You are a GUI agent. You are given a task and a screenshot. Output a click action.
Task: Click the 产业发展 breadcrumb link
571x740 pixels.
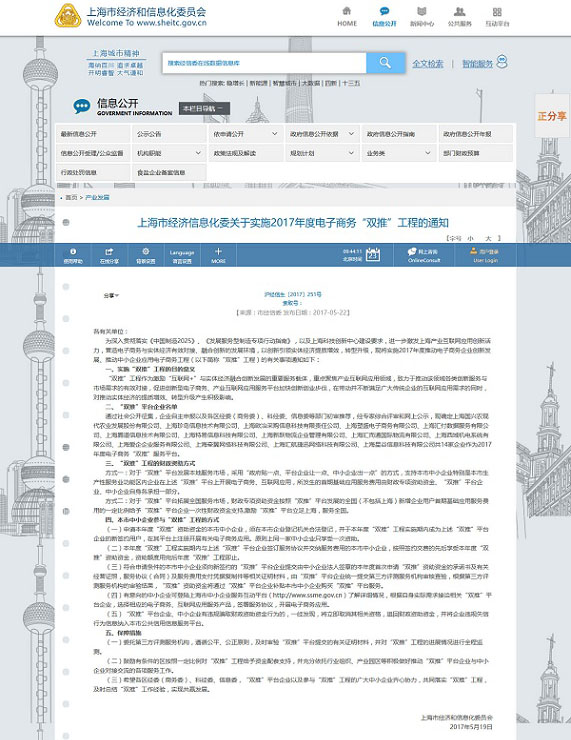tap(97, 197)
